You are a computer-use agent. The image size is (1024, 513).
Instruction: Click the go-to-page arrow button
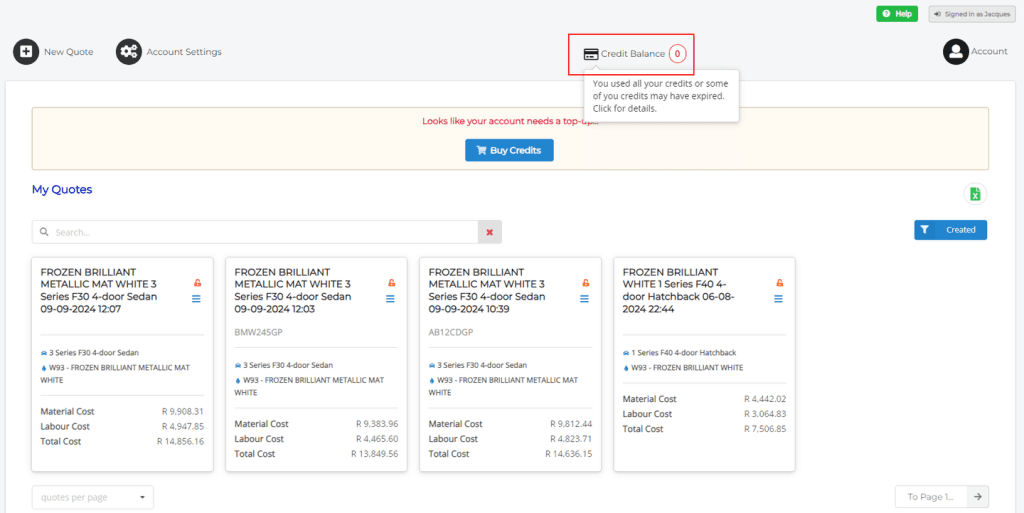[979, 497]
